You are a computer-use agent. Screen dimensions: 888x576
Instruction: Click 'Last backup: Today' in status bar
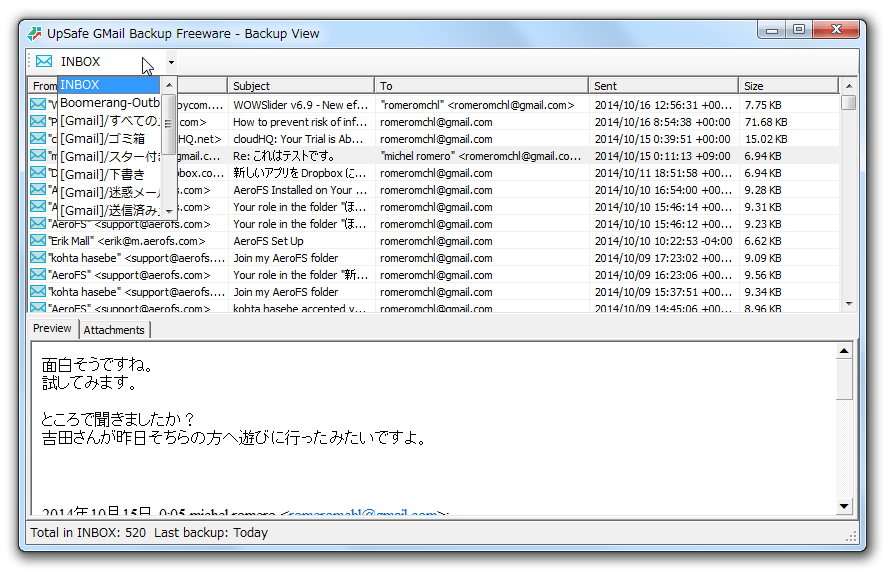[x=211, y=532]
